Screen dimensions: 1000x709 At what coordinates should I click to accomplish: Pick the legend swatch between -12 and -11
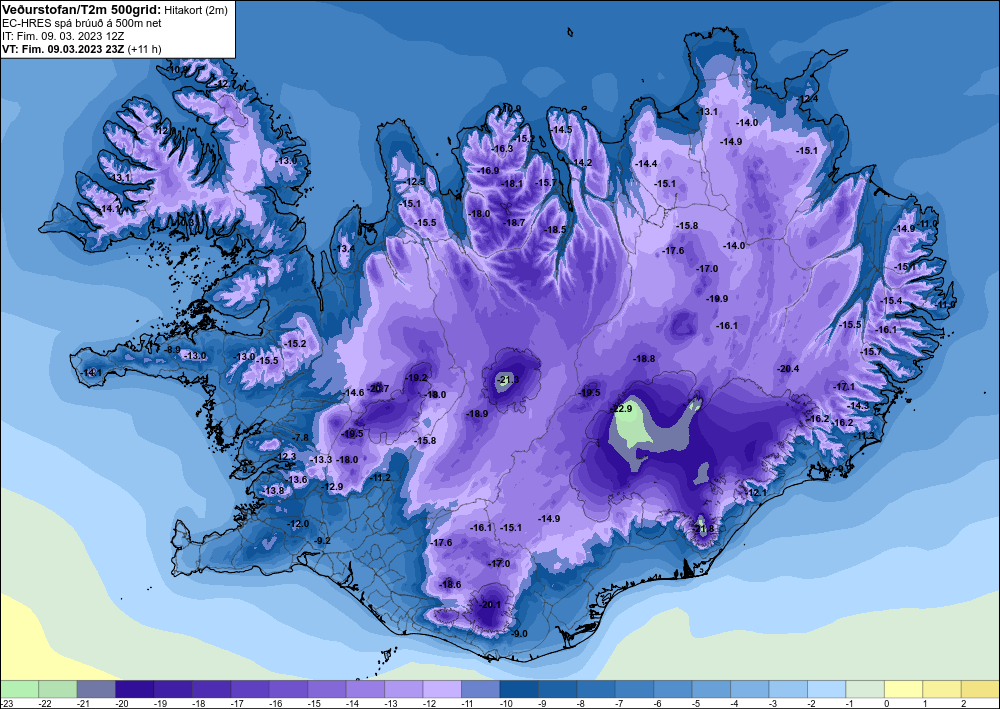(442, 689)
